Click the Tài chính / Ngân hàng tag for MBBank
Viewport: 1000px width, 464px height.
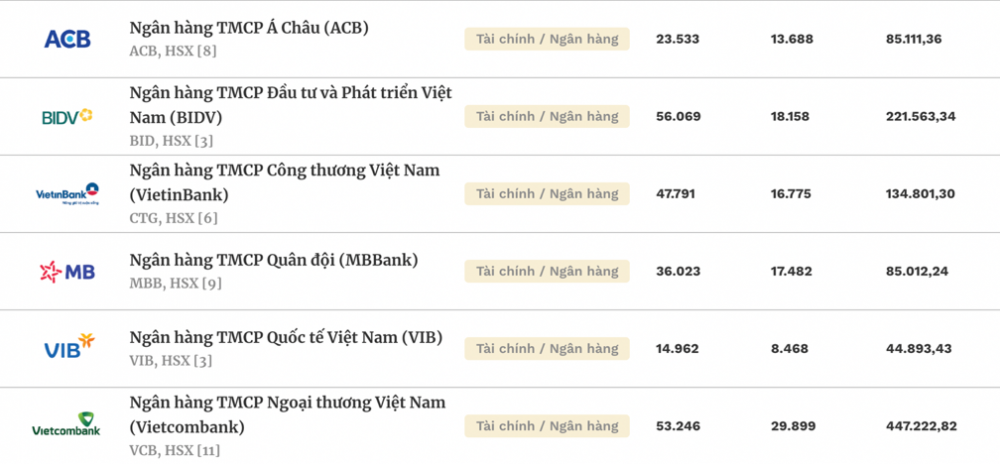click(547, 272)
